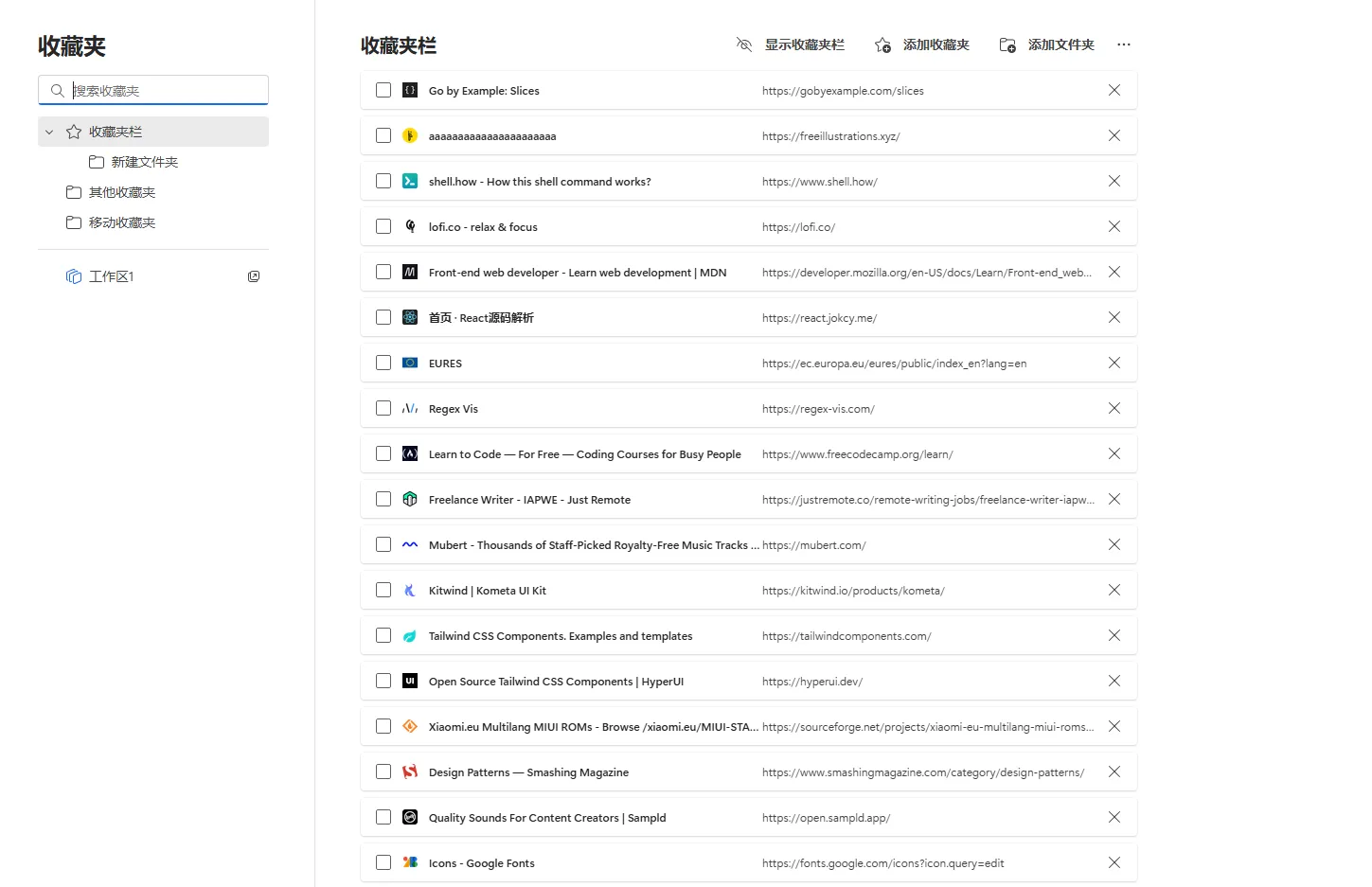
Task: Open the more options ellipsis menu
Action: (x=1124, y=44)
